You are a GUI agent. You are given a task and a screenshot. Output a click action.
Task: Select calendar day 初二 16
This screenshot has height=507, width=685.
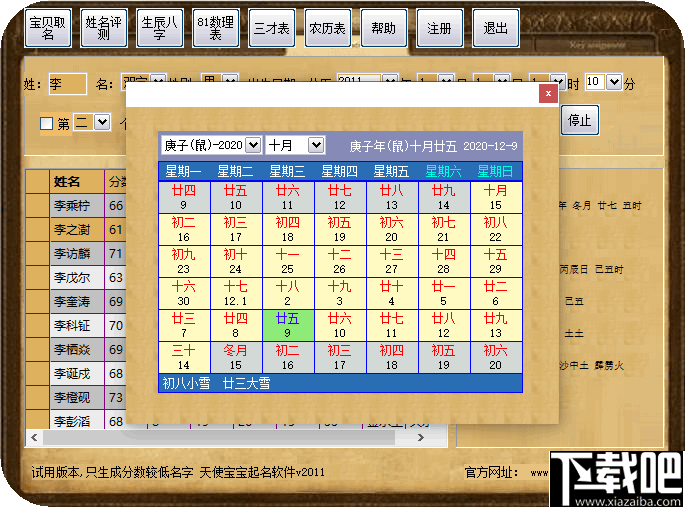pos(184,229)
